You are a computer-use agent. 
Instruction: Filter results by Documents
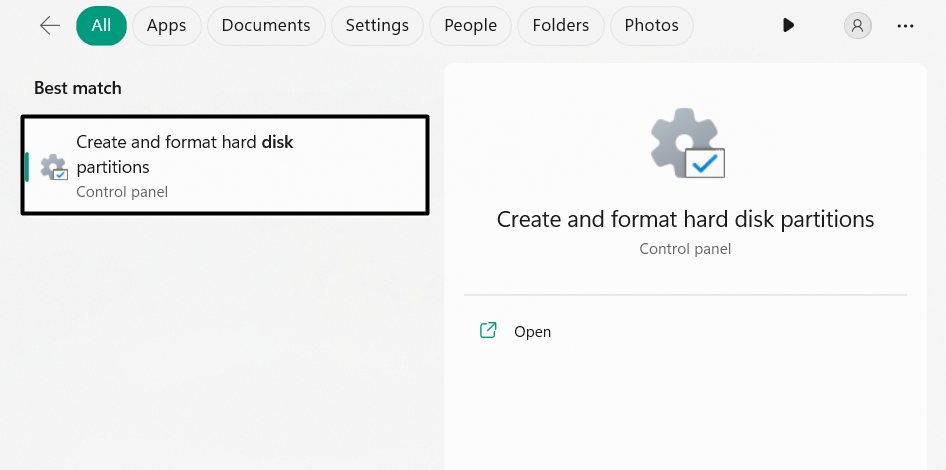point(266,26)
